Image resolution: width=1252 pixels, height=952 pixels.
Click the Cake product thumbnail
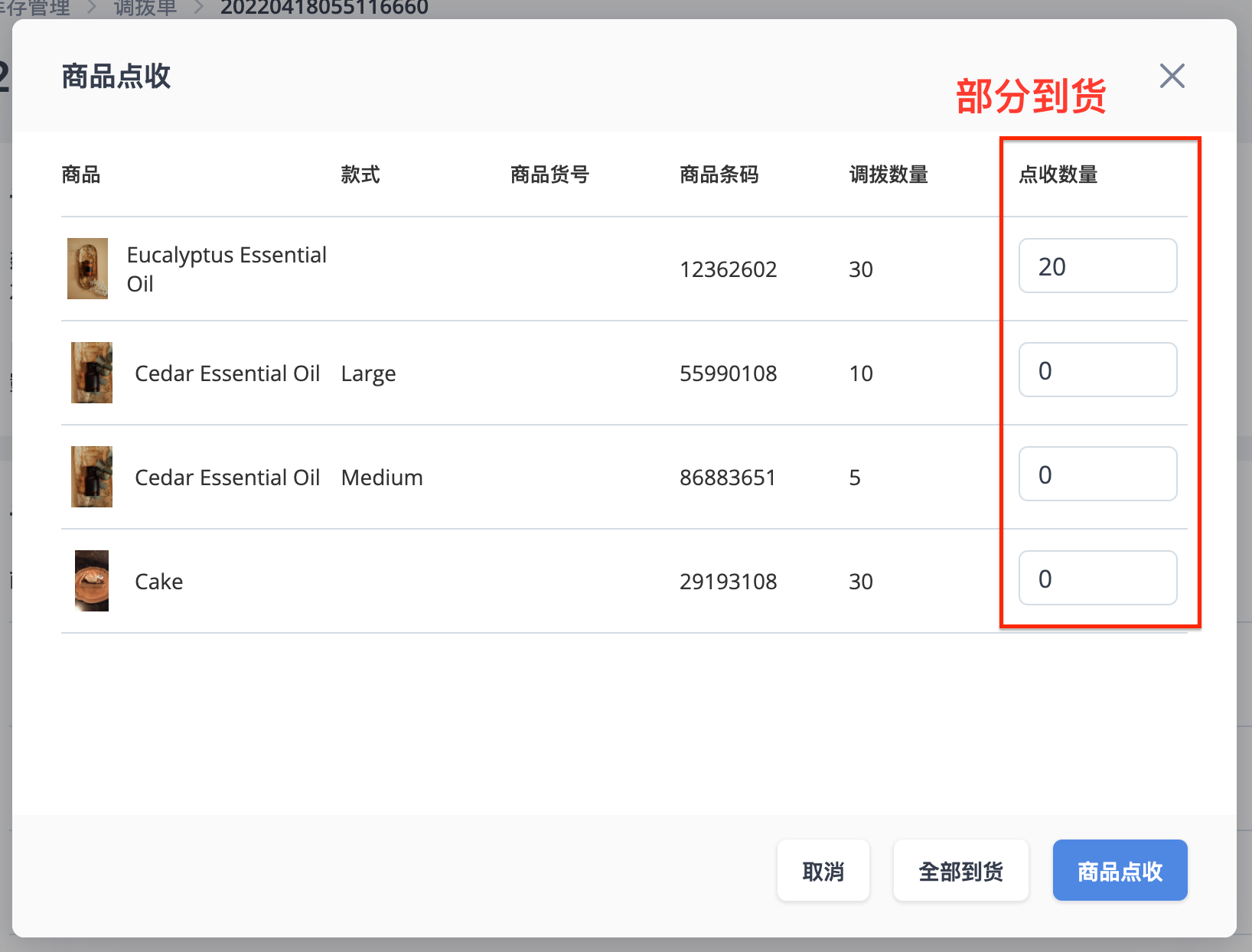click(x=92, y=581)
